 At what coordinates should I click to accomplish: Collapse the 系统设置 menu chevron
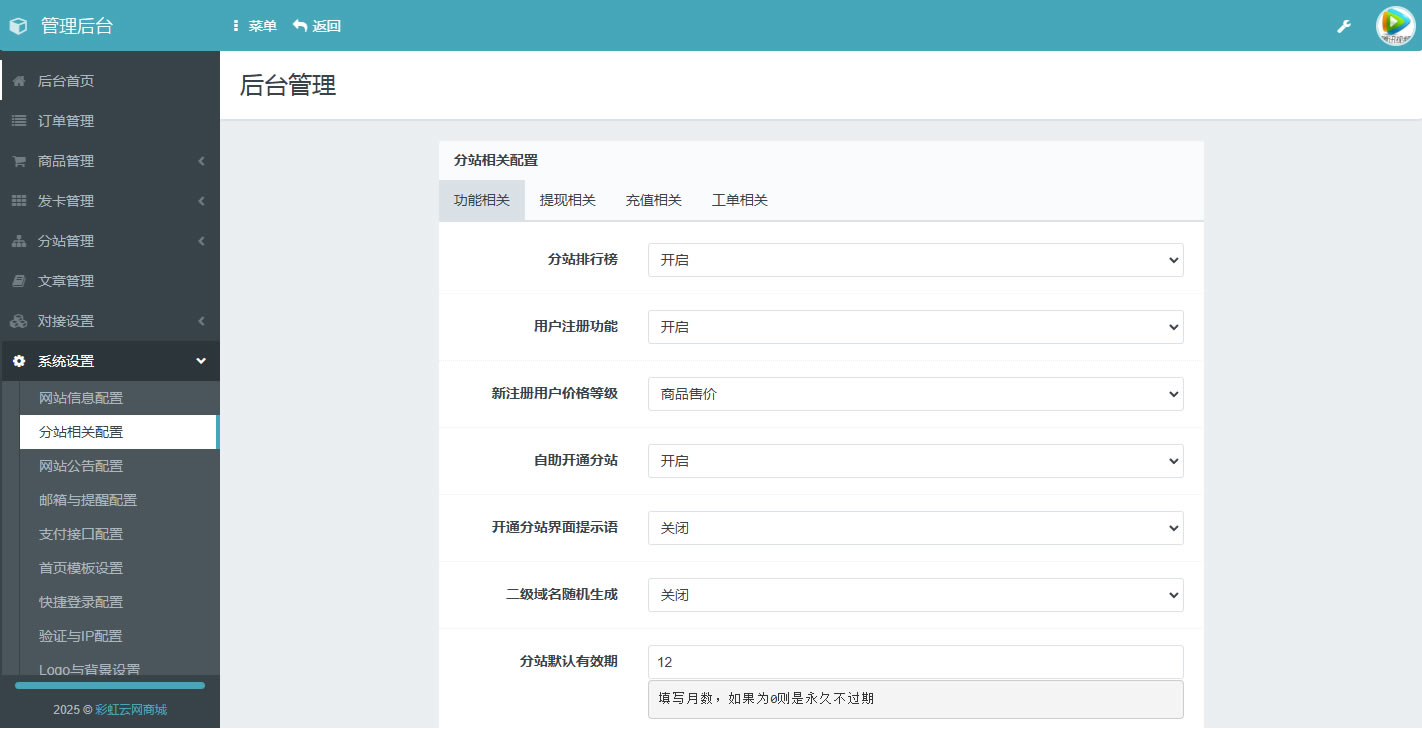[x=201, y=361]
